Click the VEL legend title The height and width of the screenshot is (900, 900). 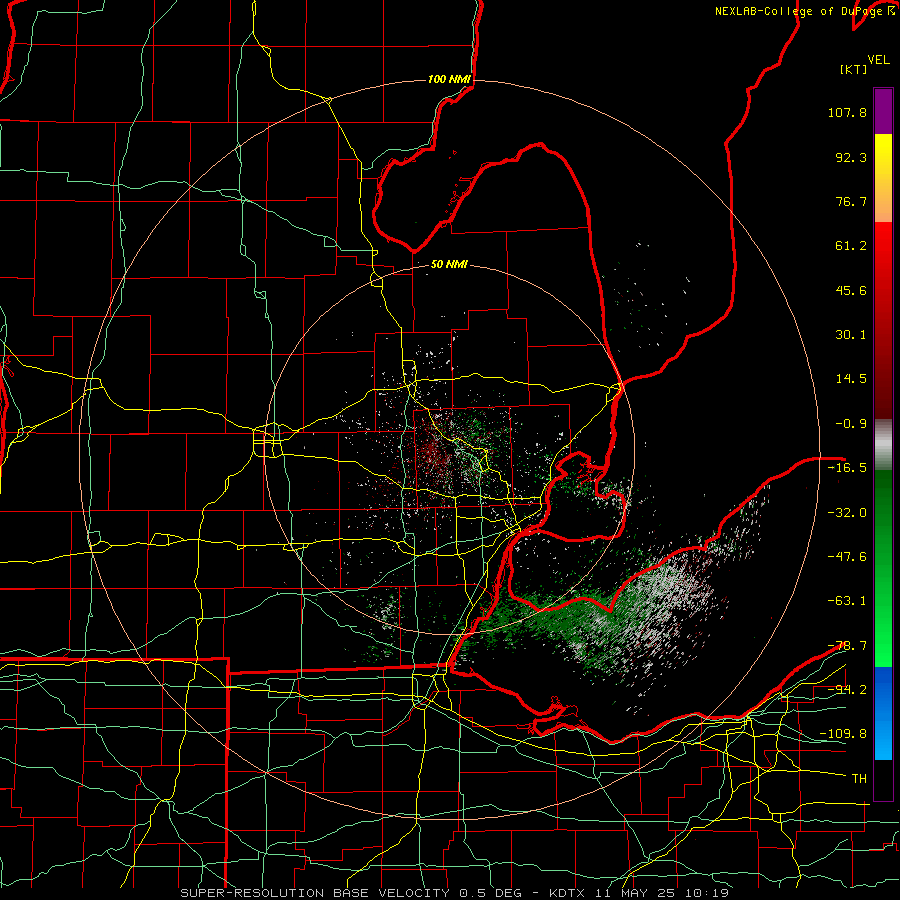(x=878, y=60)
